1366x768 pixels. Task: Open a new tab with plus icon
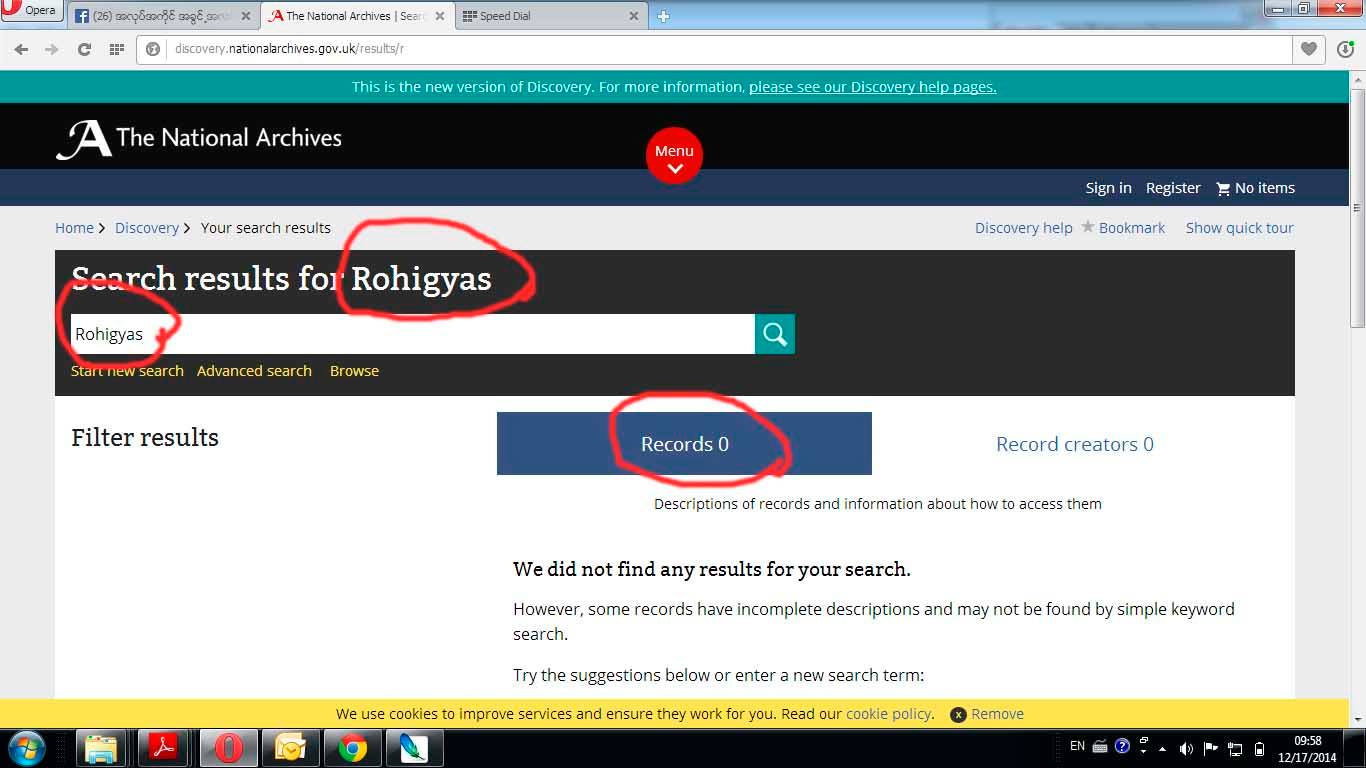pos(663,16)
